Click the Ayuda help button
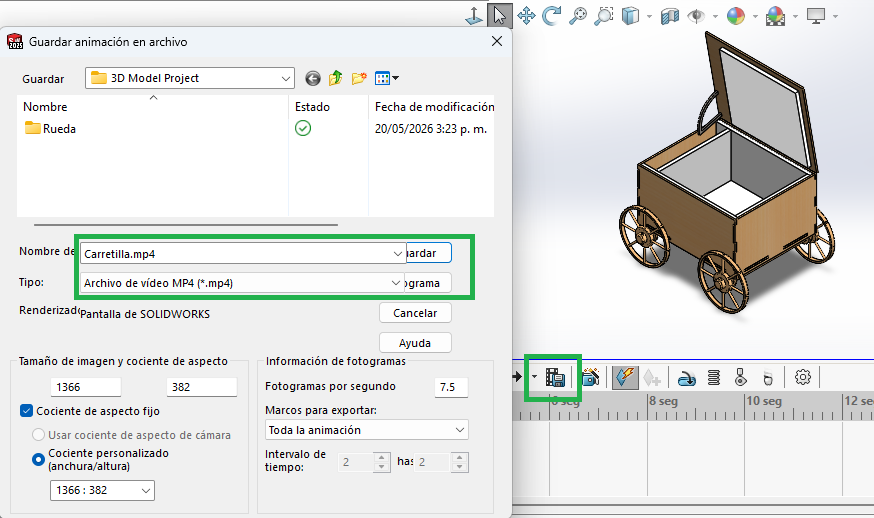The image size is (874, 518). click(415, 343)
